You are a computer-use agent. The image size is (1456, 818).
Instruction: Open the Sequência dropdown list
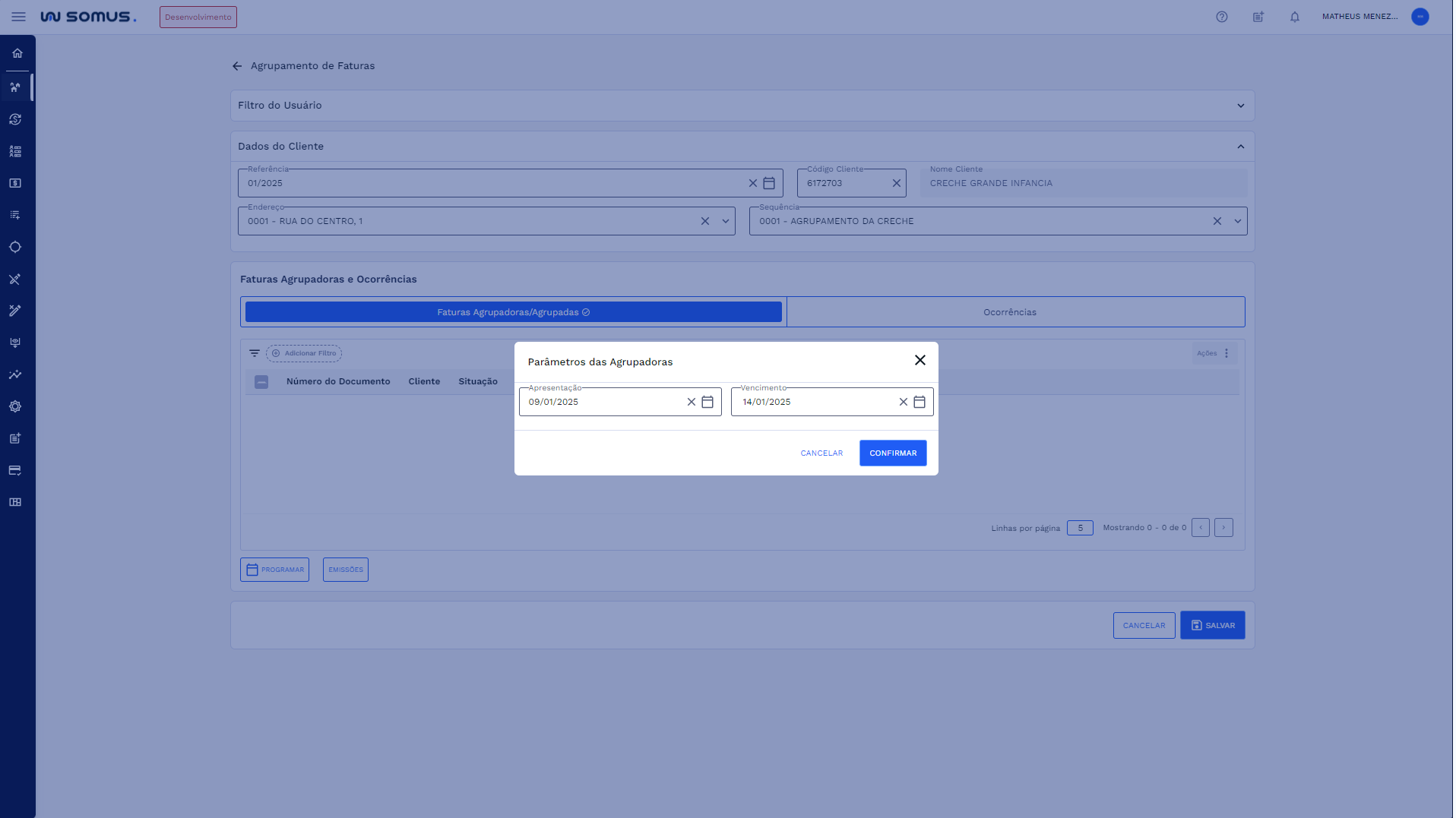[1237, 221]
